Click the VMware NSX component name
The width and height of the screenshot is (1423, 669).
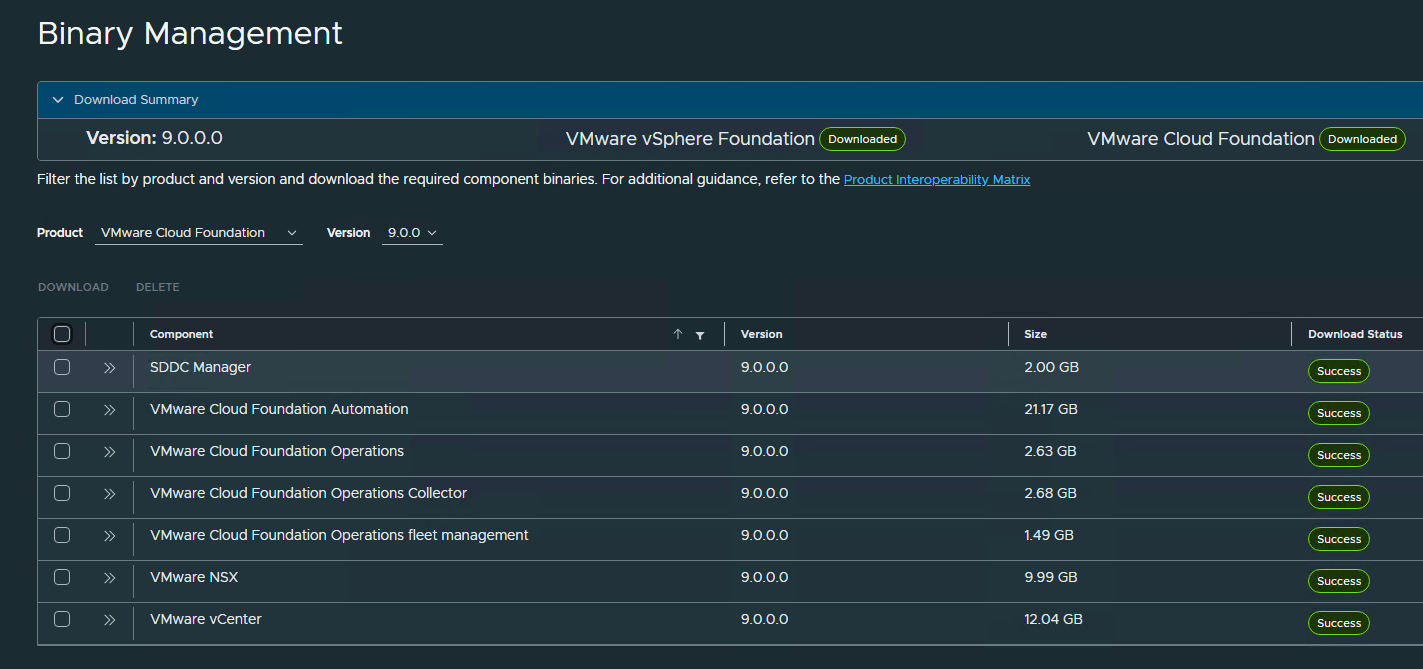pos(194,577)
